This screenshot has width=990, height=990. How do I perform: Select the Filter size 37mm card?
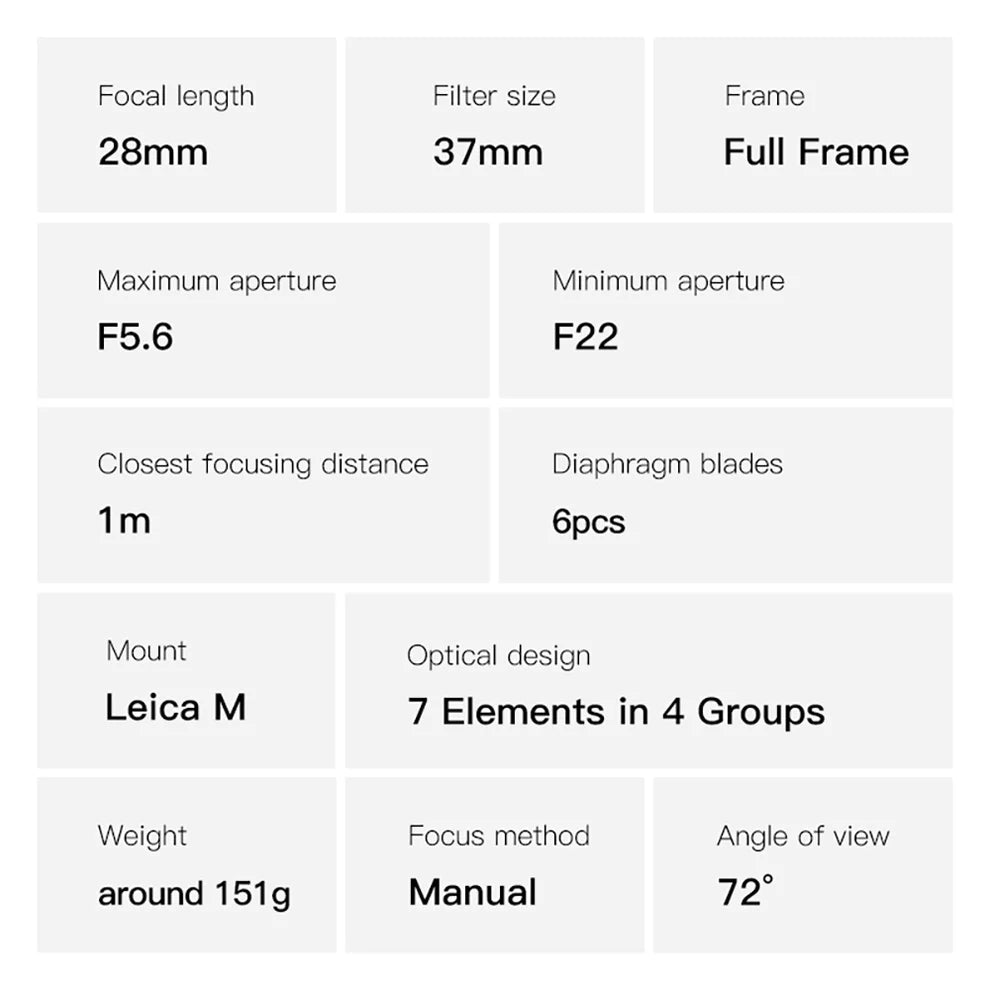[494, 125]
